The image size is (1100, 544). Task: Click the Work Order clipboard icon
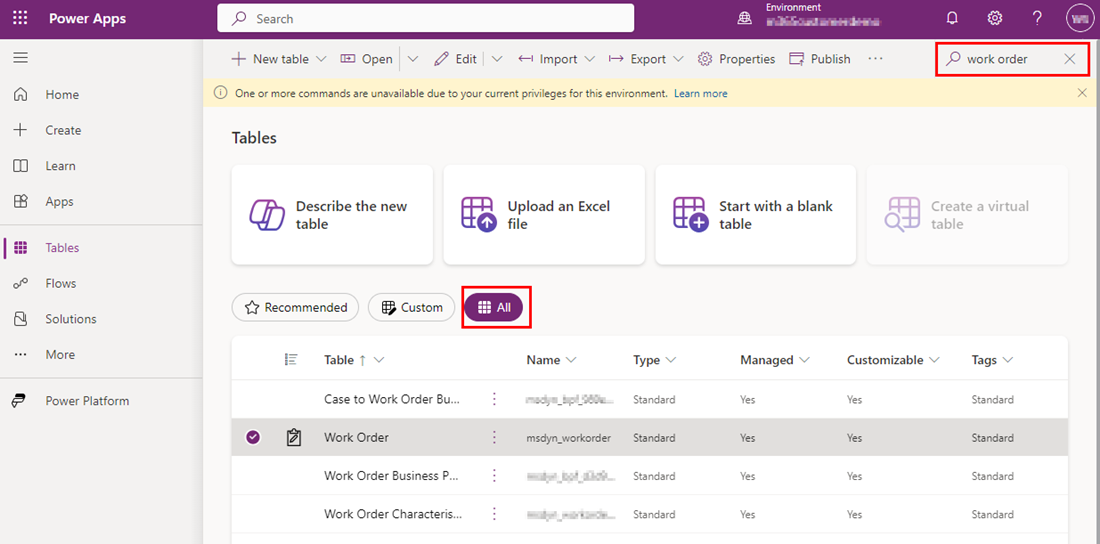pyautogui.click(x=294, y=438)
